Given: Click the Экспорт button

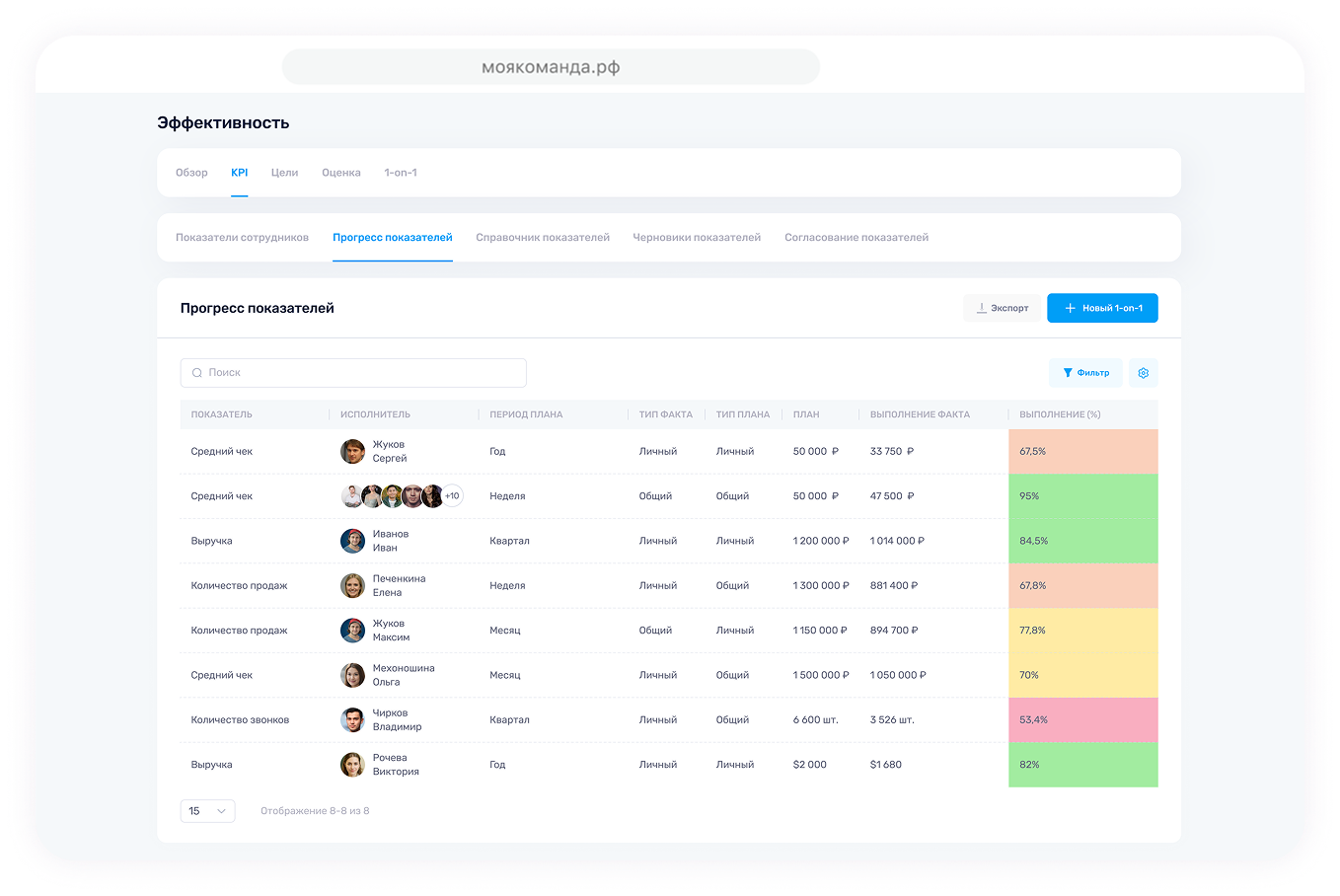Looking at the screenshot, I should point(1002,308).
